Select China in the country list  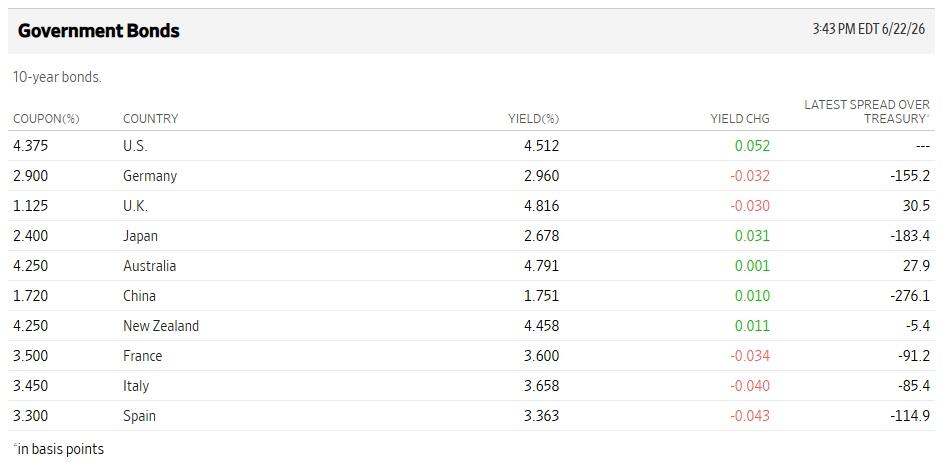tap(139, 296)
